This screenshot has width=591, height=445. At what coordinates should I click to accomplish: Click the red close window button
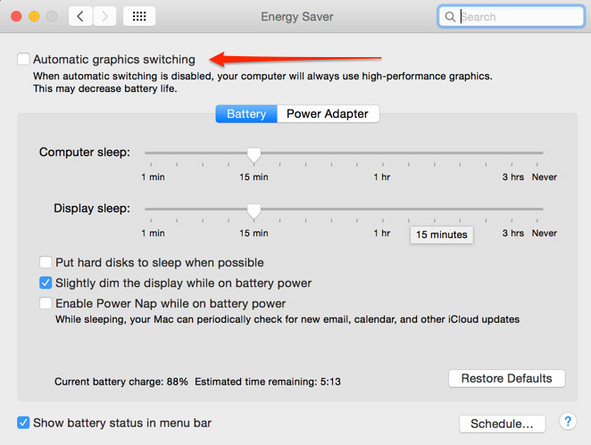(16, 16)
